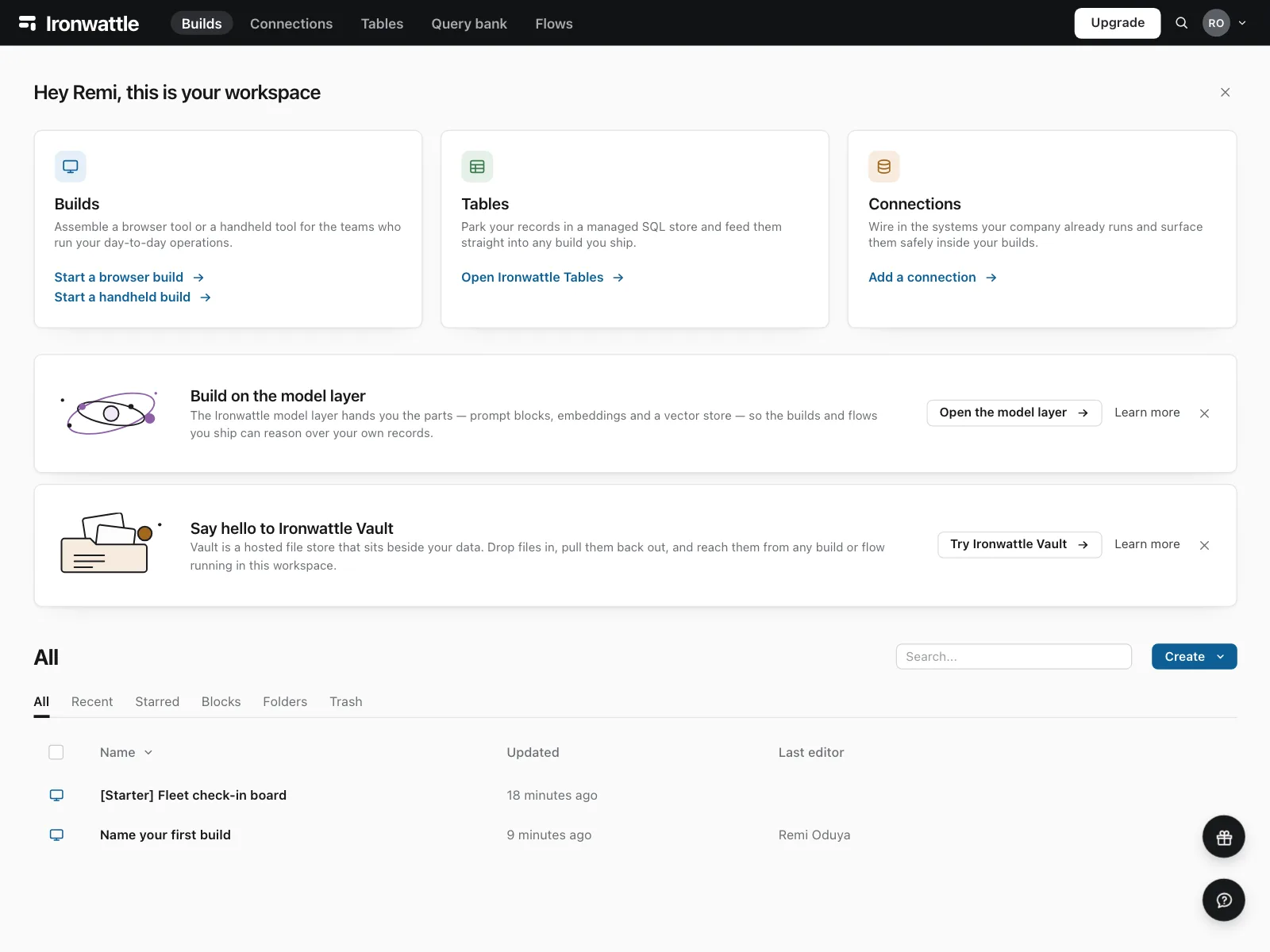Click the Tables card grid icon
The width and height of the screenshot is (1270, 952).
coord(477,167)
